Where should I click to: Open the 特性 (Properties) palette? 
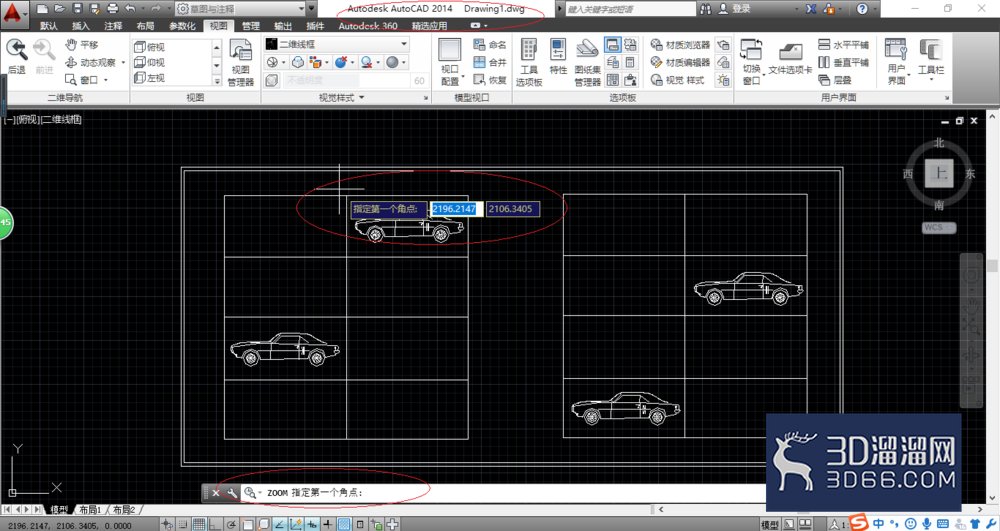(558, 57)
